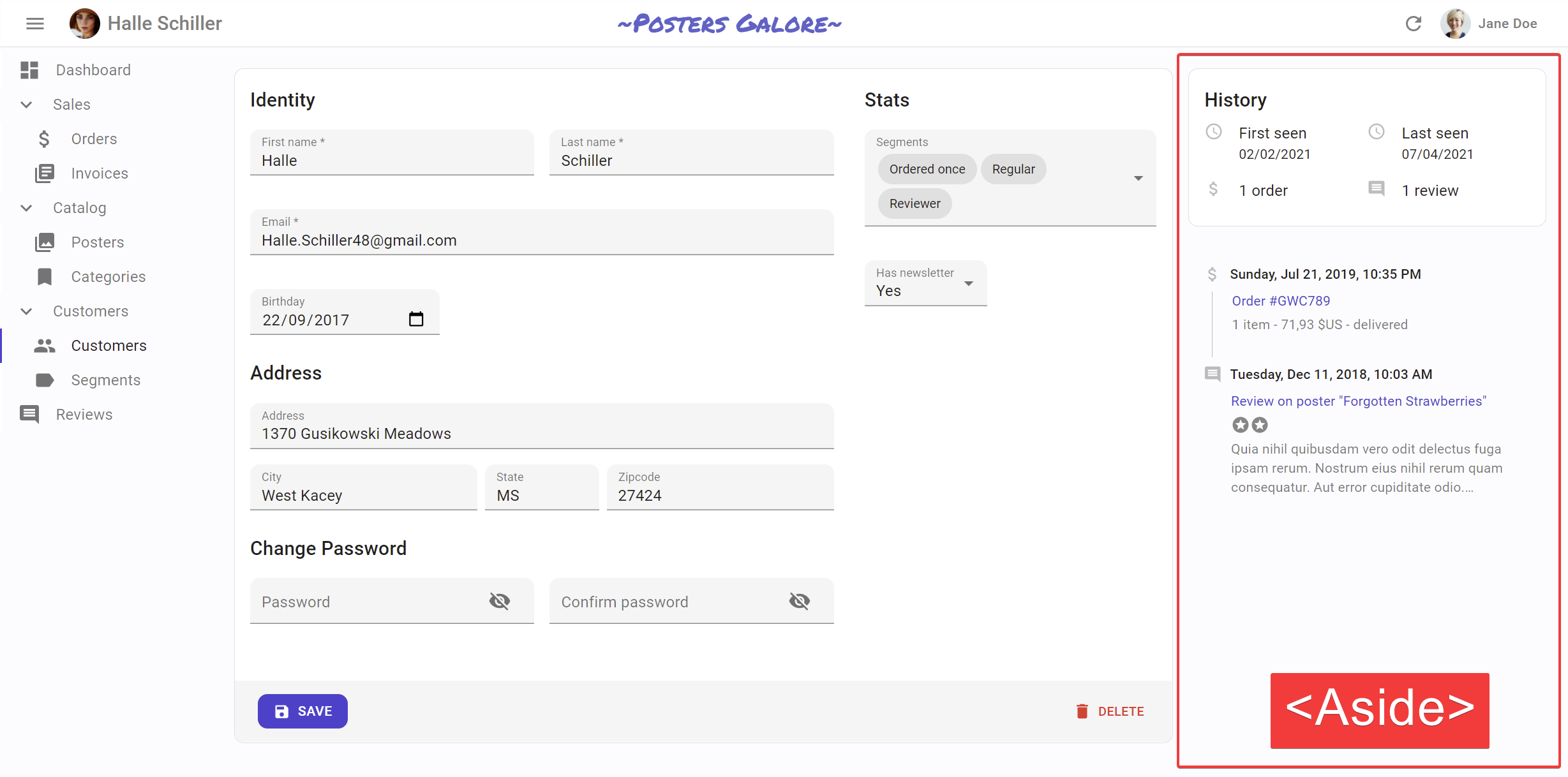Toggle password visibility on the Password field
The height and width of the screenshot is (777, 1568).
tap(500, 600)
